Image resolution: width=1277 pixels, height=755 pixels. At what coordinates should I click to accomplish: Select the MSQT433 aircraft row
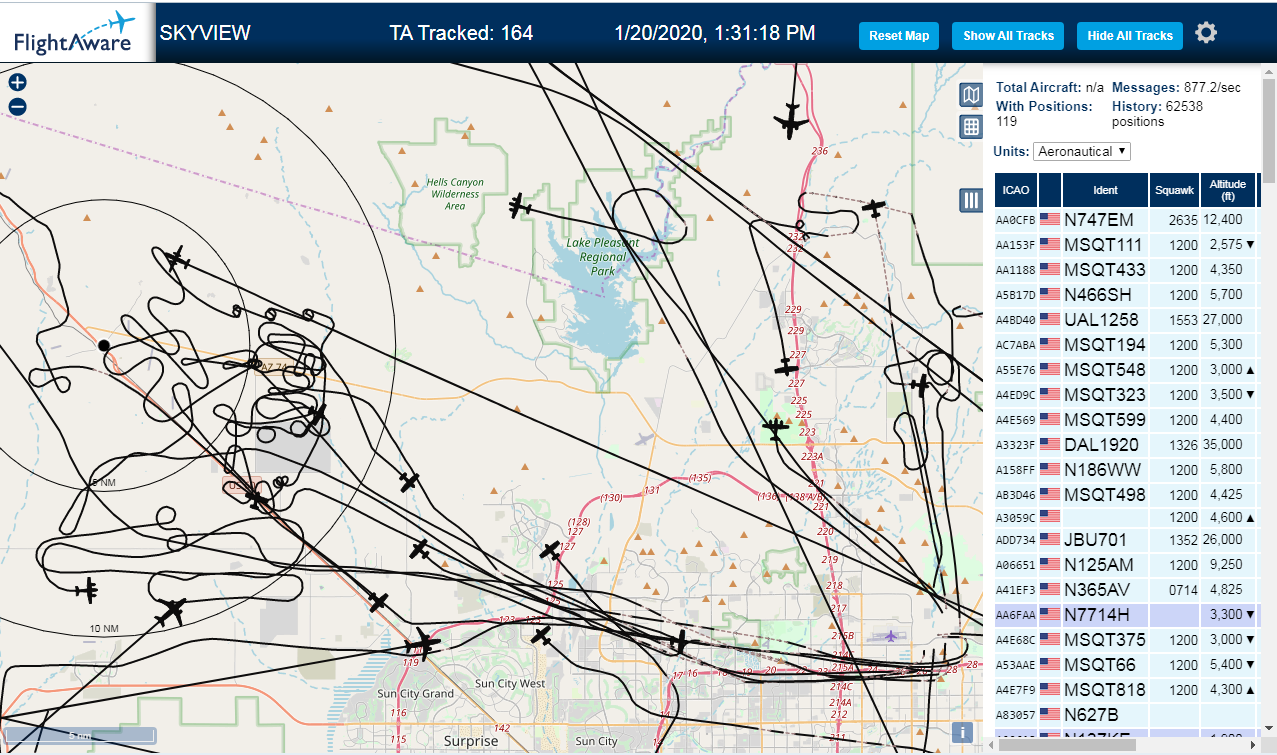coord(1128,269)
